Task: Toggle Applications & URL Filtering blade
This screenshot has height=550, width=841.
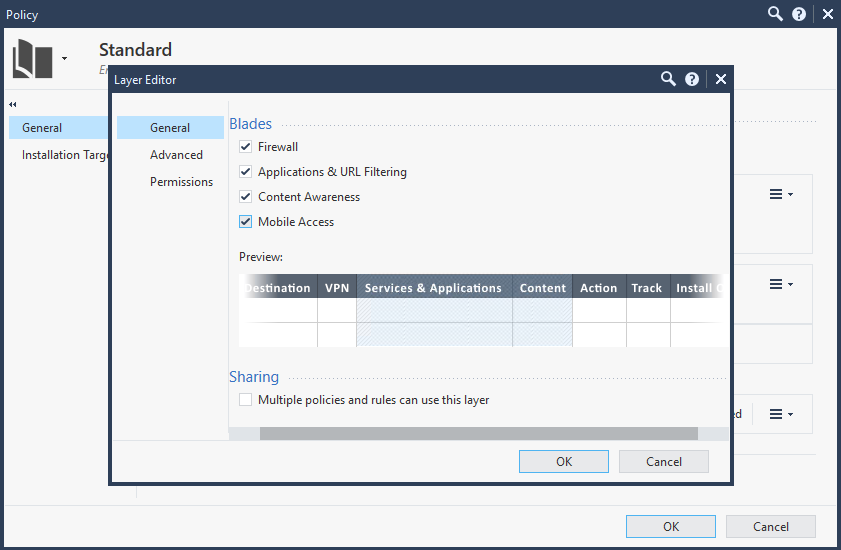Action: tap(246, 172)
